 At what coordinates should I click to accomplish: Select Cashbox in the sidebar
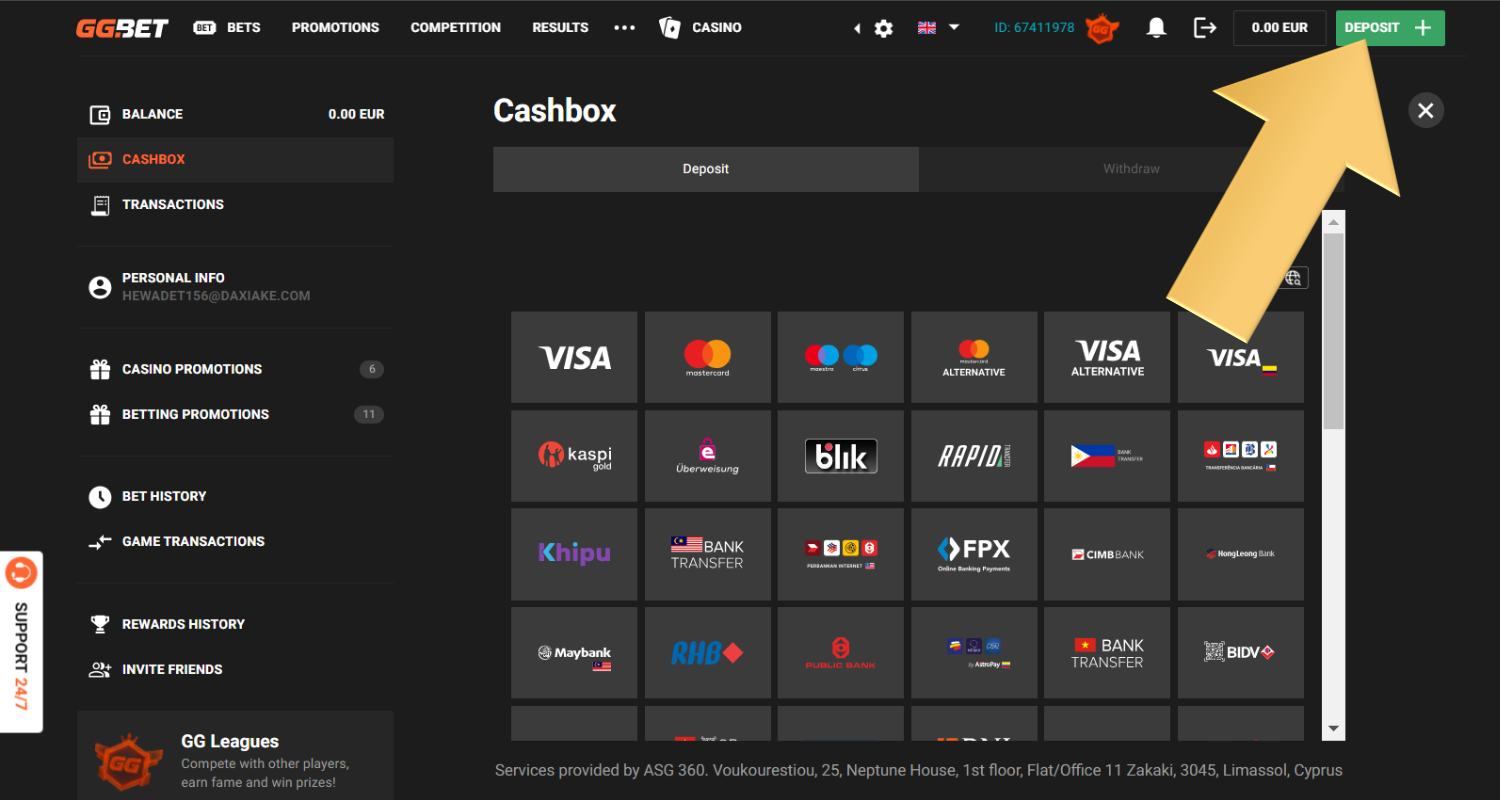[235, 159]
